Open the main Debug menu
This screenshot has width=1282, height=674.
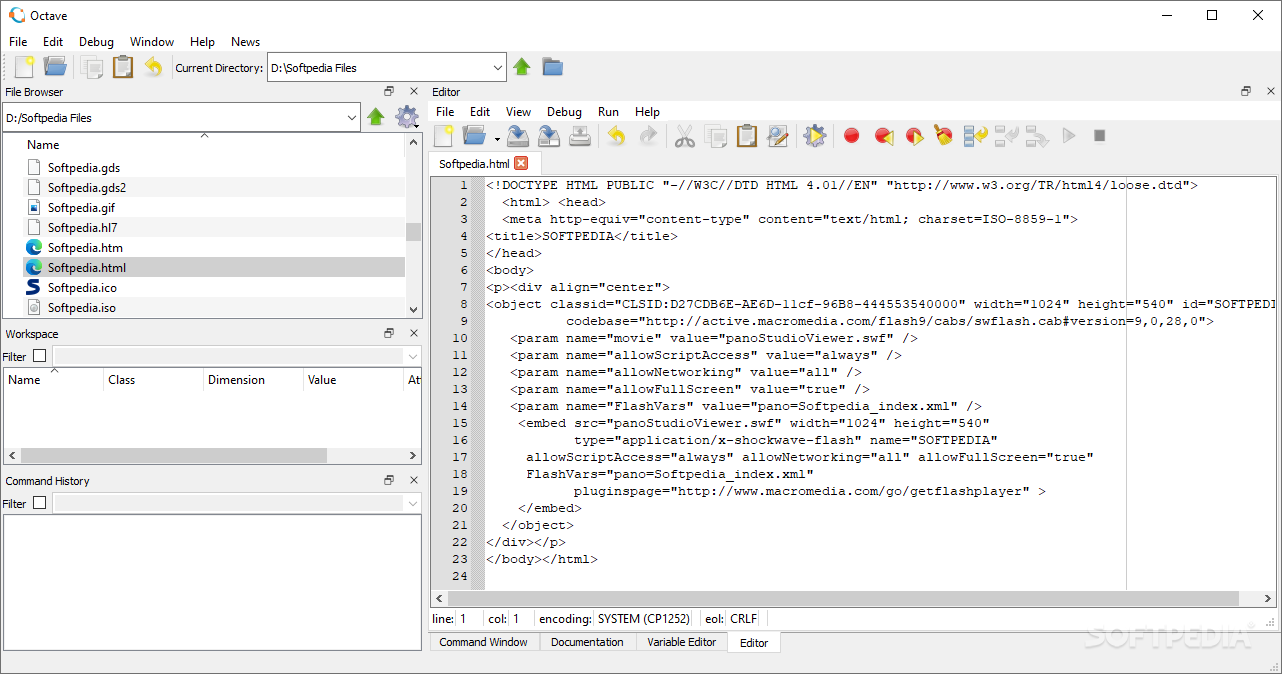pos(96,42)
